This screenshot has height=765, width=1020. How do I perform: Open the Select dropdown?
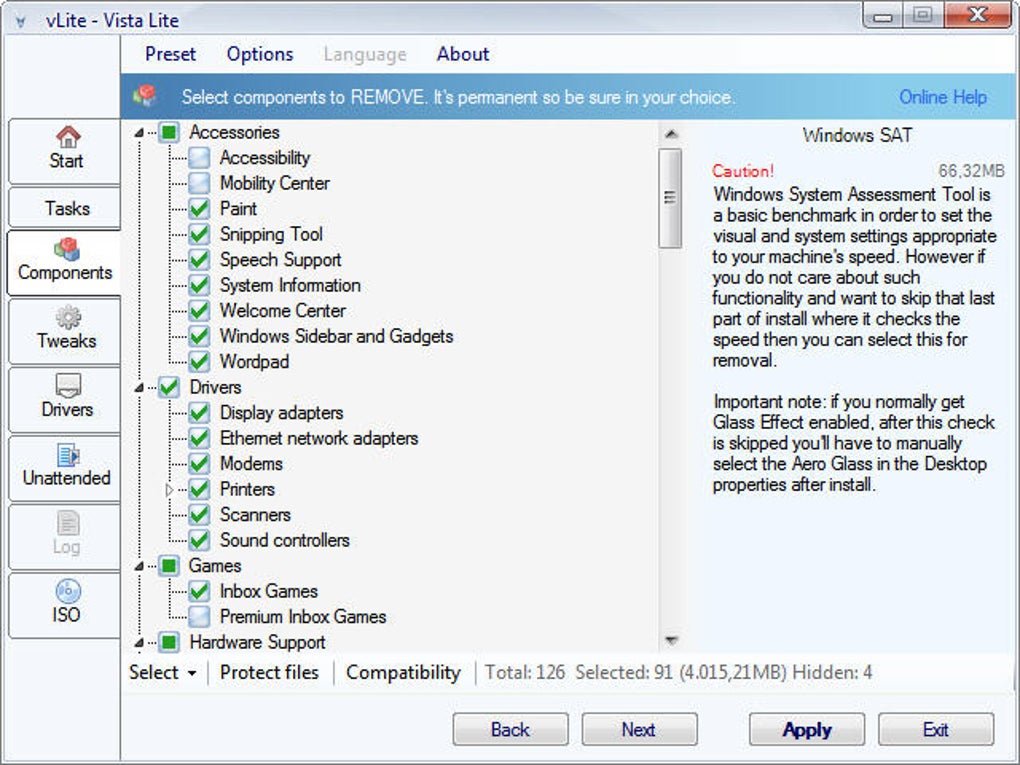pos(163,673)
